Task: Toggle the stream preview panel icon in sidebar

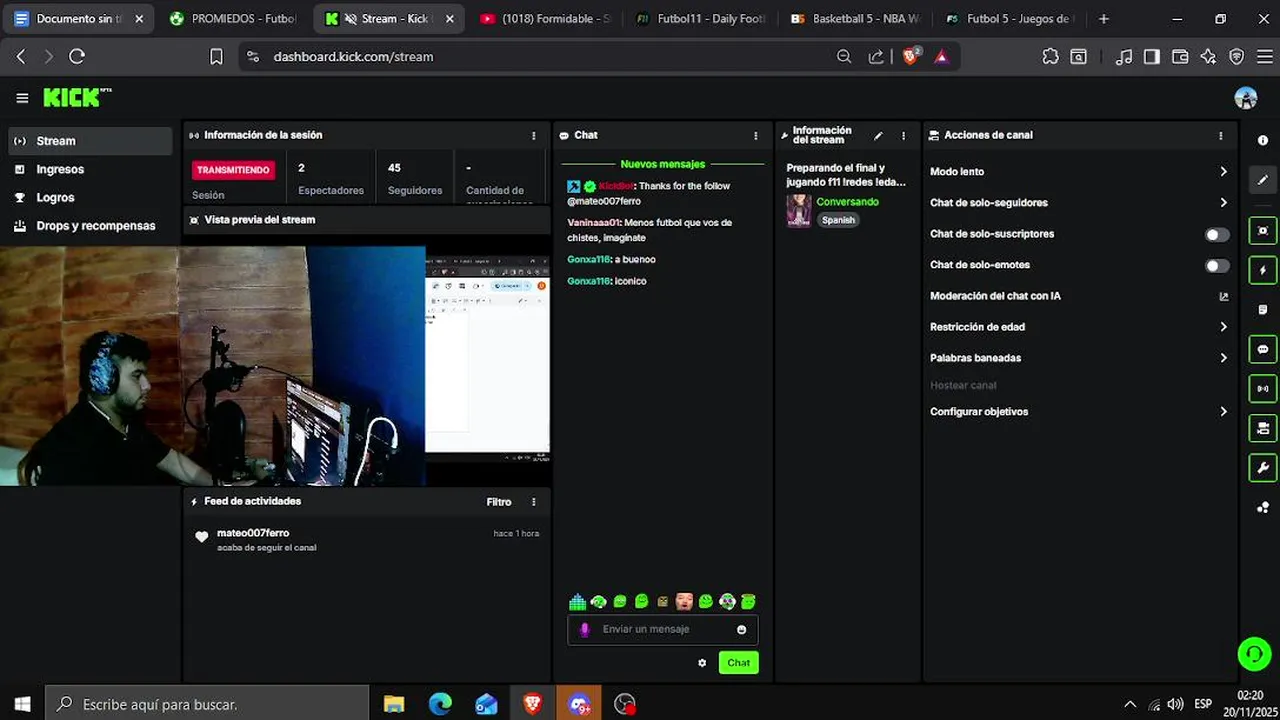Action: [1263, 231]
